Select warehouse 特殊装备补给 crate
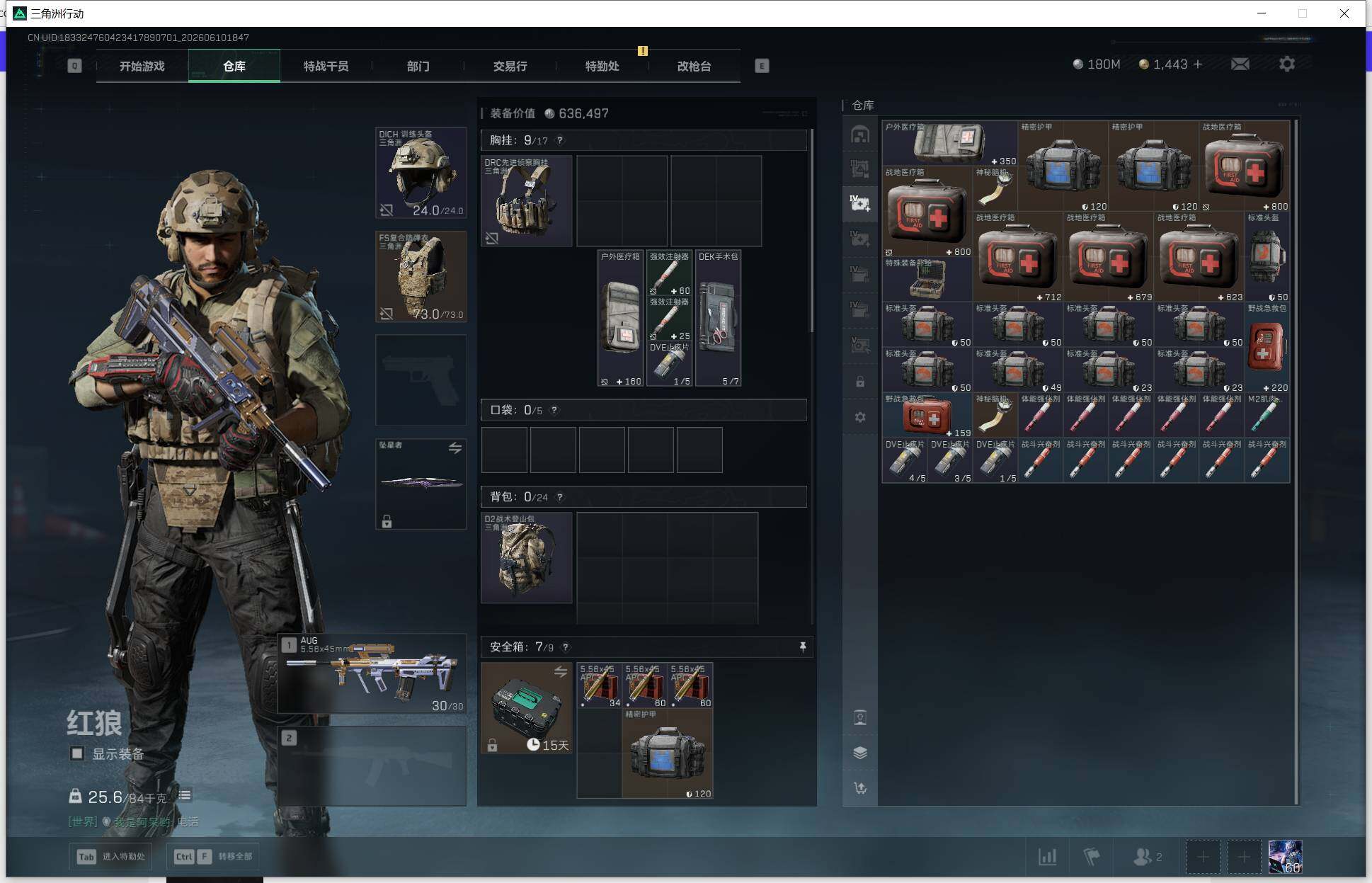The width and height of the screenshot is (1372, 883). 927,279
